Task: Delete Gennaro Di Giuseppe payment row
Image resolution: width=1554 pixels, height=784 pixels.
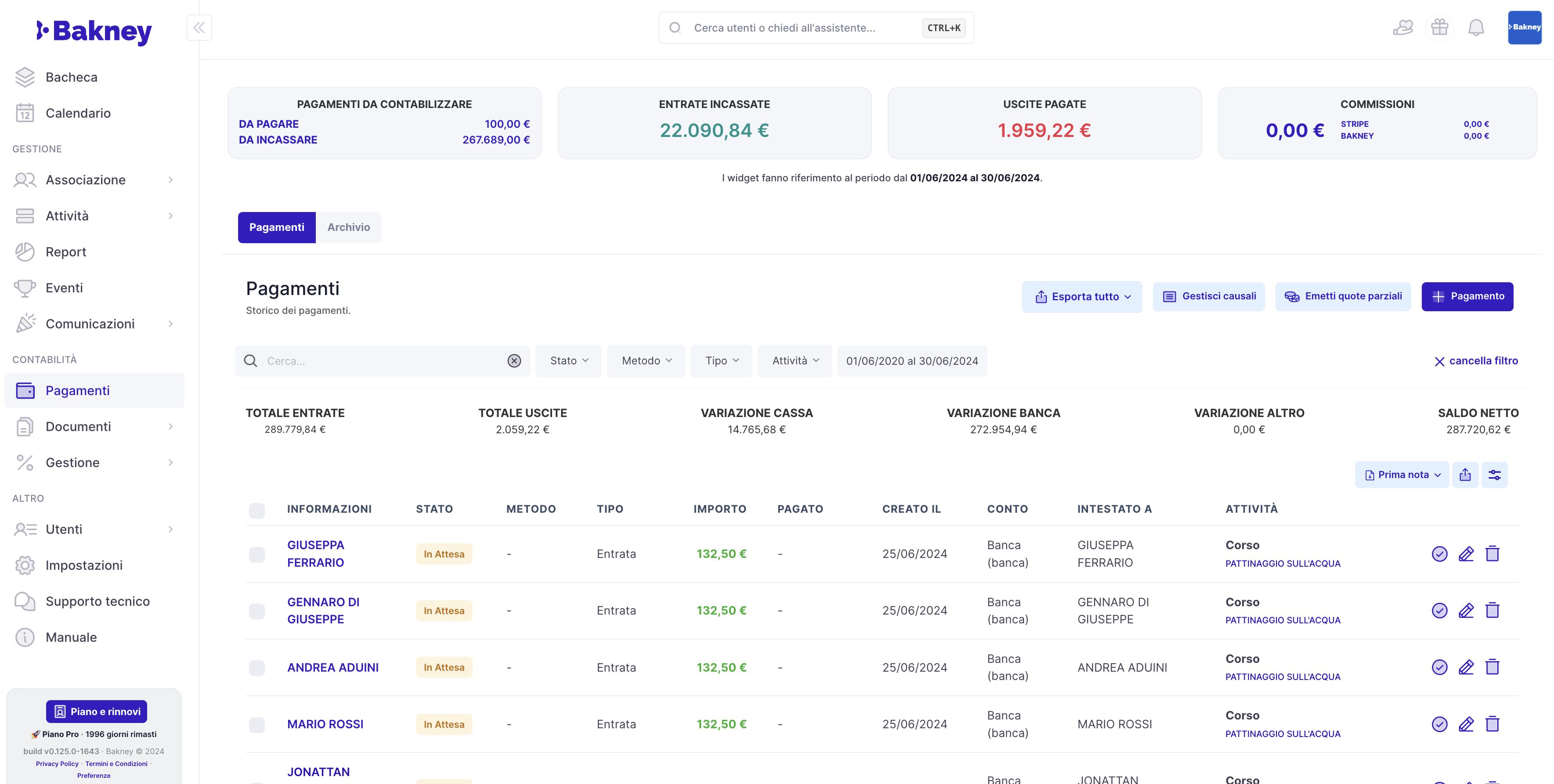Action: click(x=1493, y=610)
